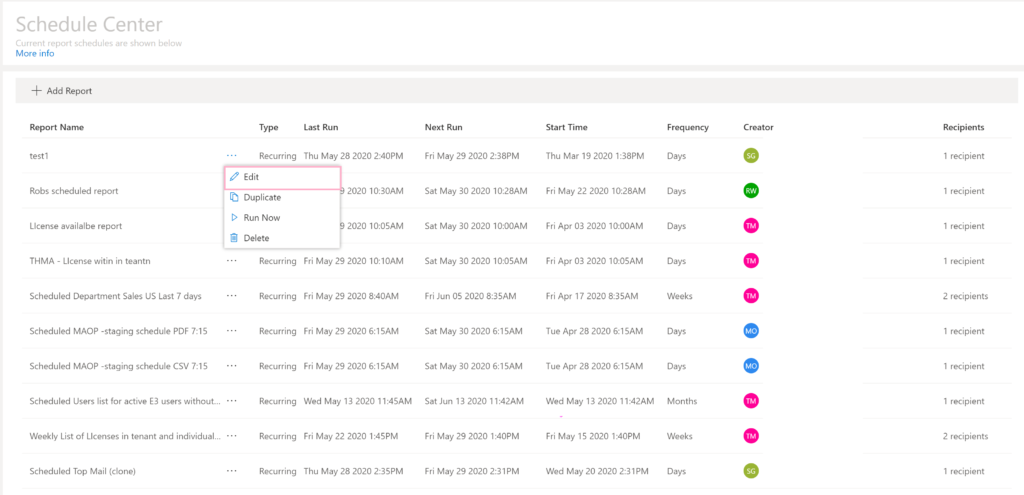This screenshot has height=495, width=1024.
Task: Click the plus icon beside Add Report
Action: click(37, 91)
